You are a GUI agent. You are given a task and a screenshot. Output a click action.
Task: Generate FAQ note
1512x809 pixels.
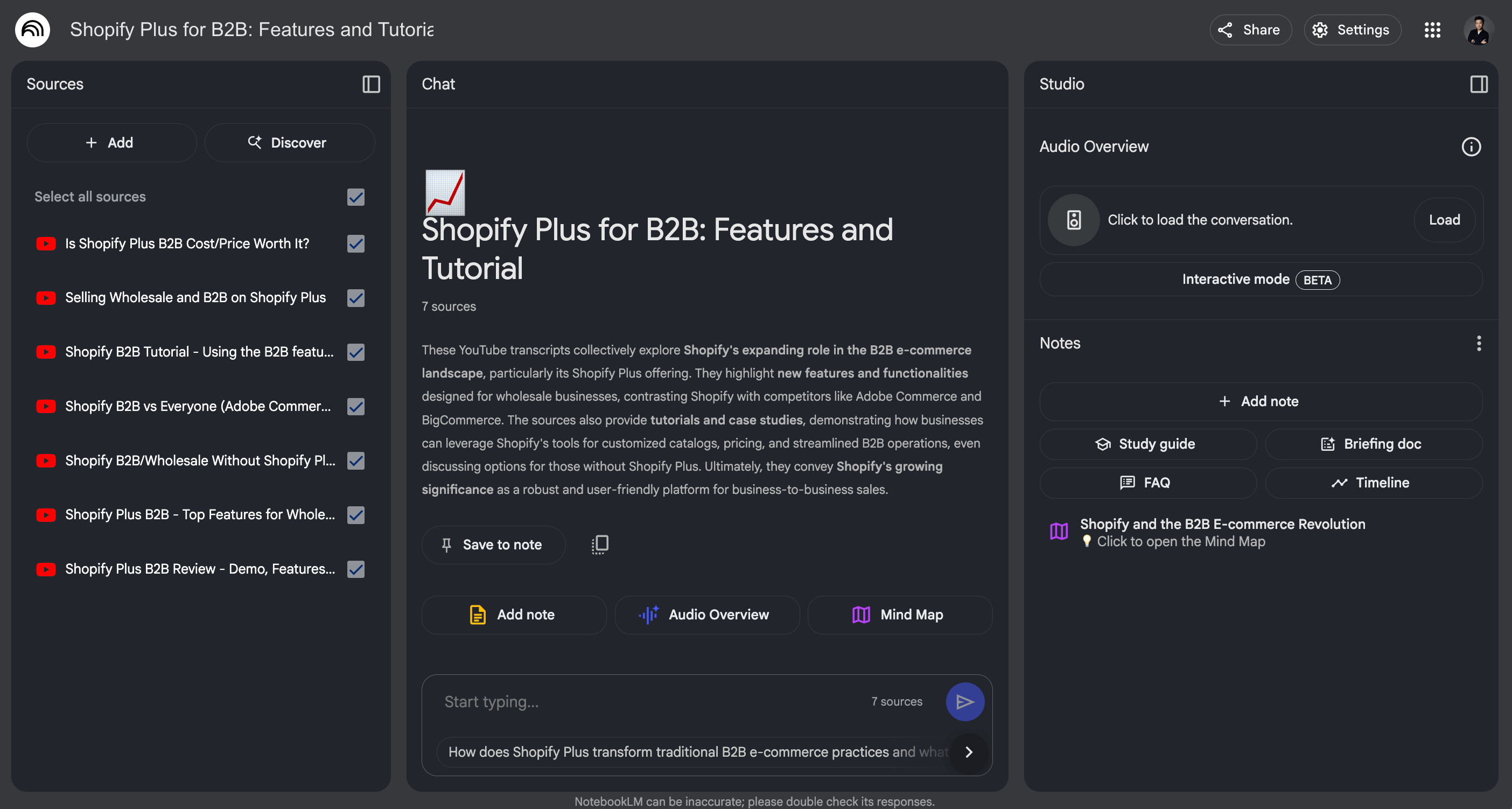1147,483
